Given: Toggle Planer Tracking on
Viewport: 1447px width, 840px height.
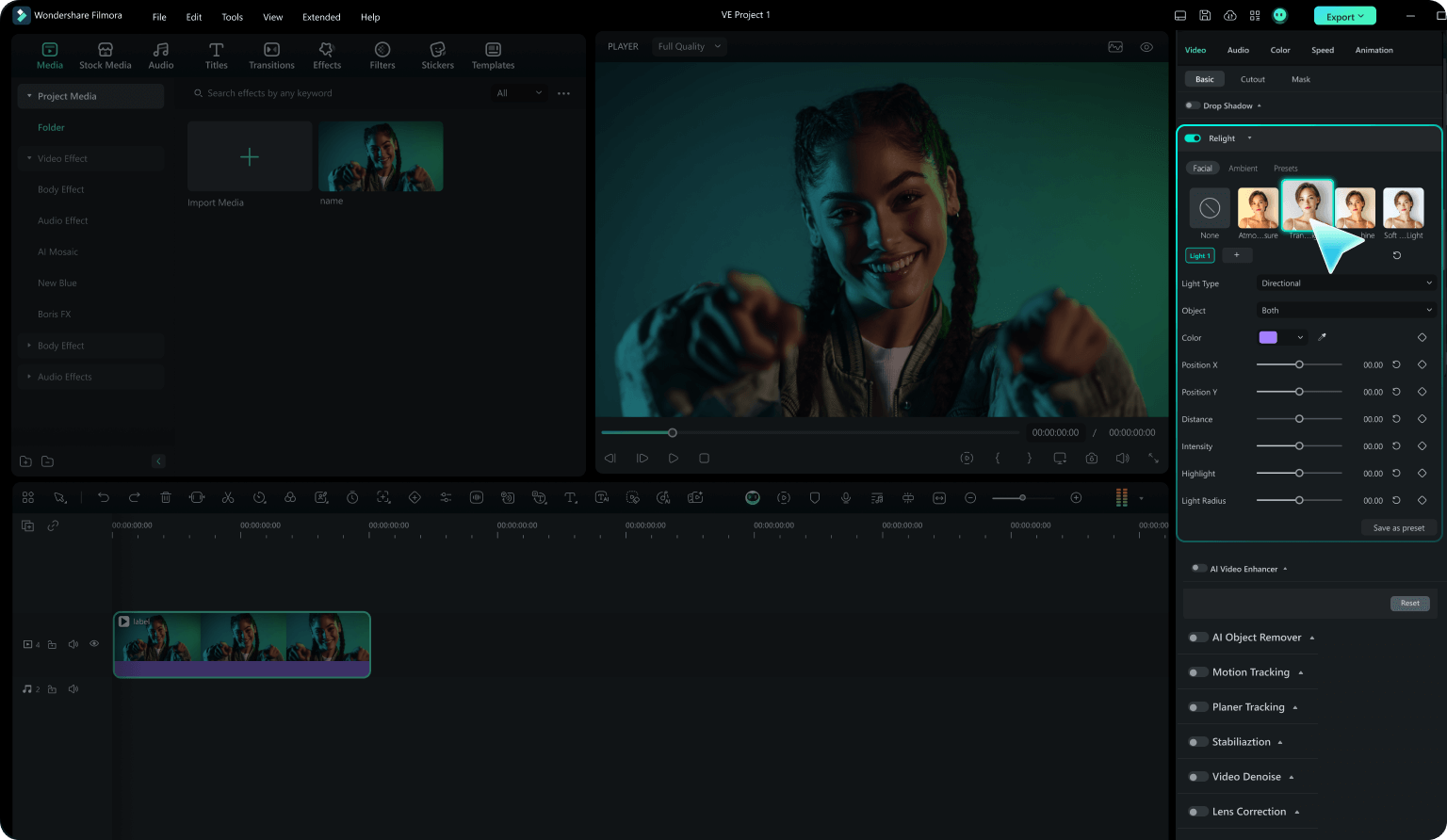Looking at the screenshot, I should point(1197,707).
